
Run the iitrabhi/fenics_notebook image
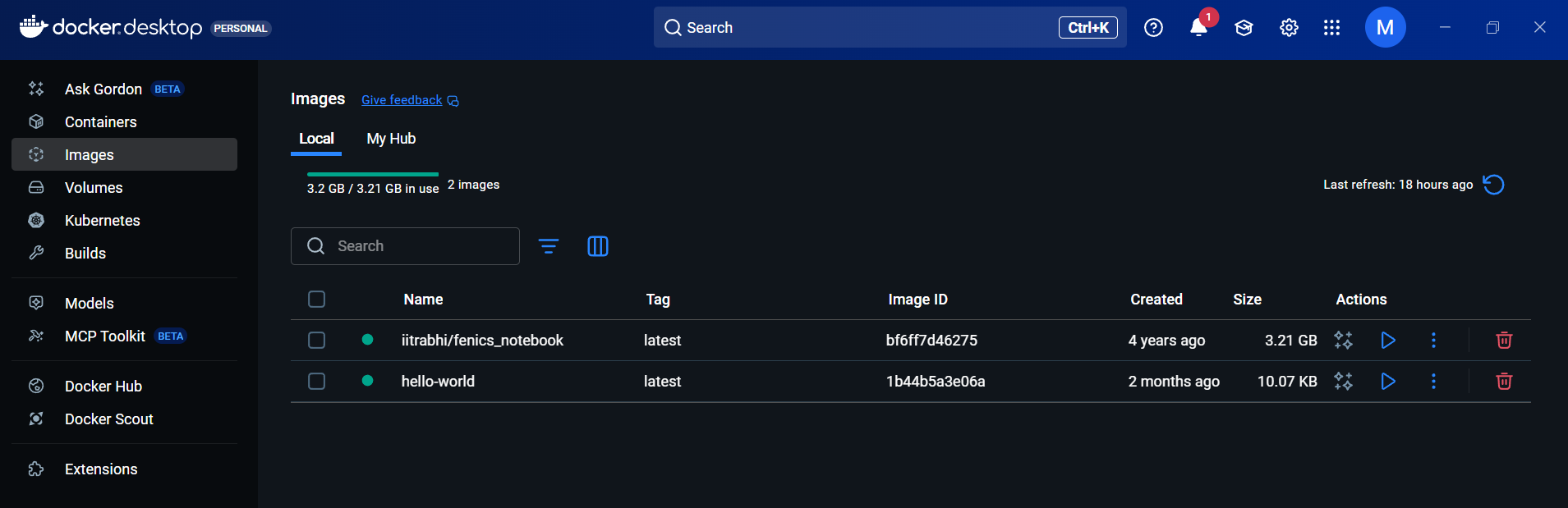pyautogui.click(x=1388, y=340)
